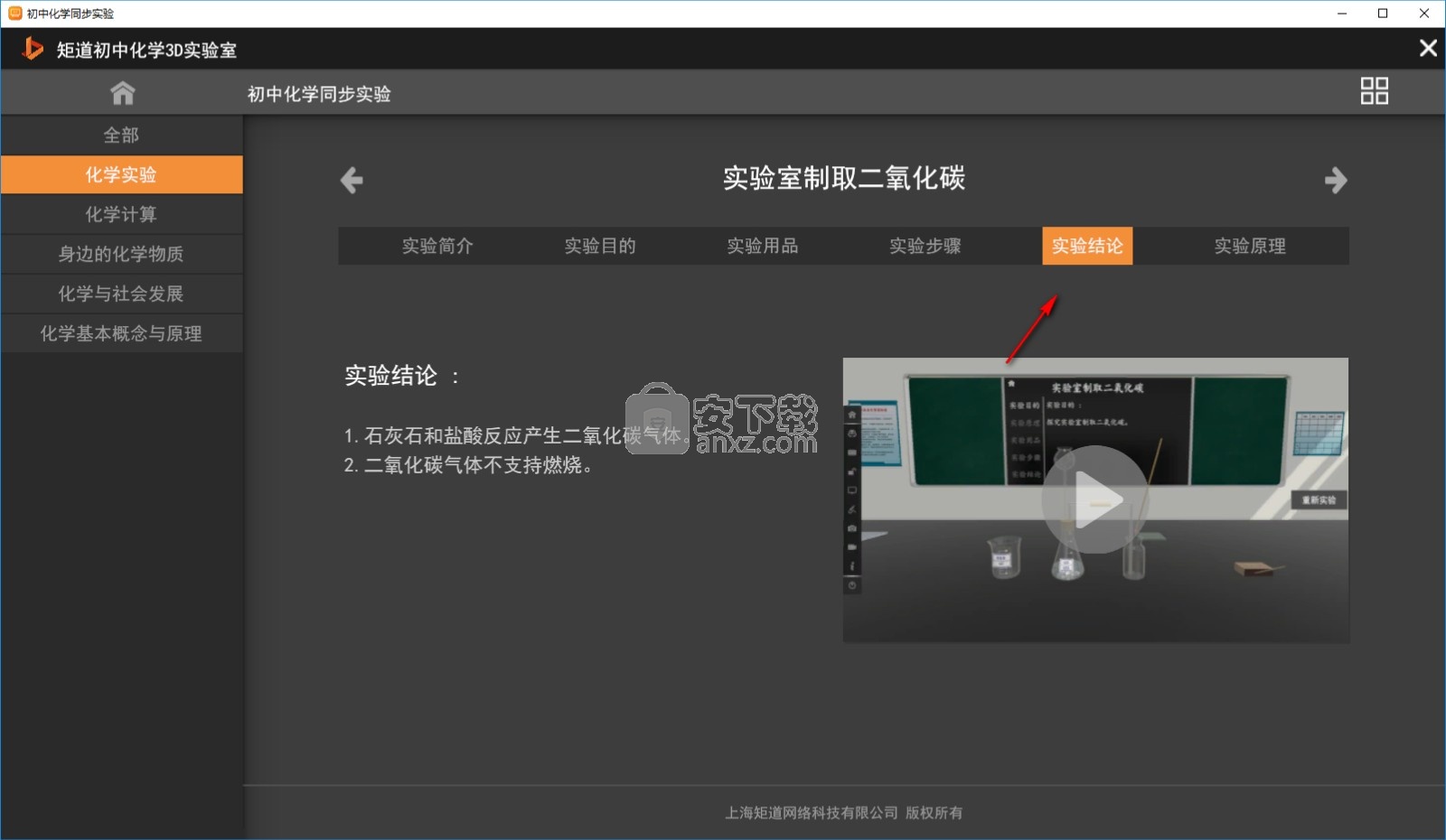
Task: Go to previous experiment with left arrow
Action: [352, 180]
